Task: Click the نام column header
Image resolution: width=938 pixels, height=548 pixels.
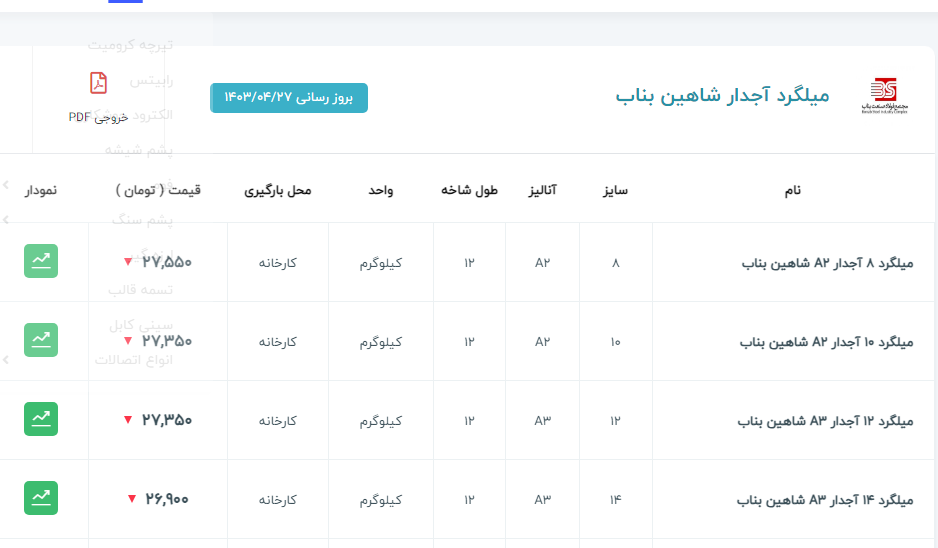Action: [x=792, y=190]
